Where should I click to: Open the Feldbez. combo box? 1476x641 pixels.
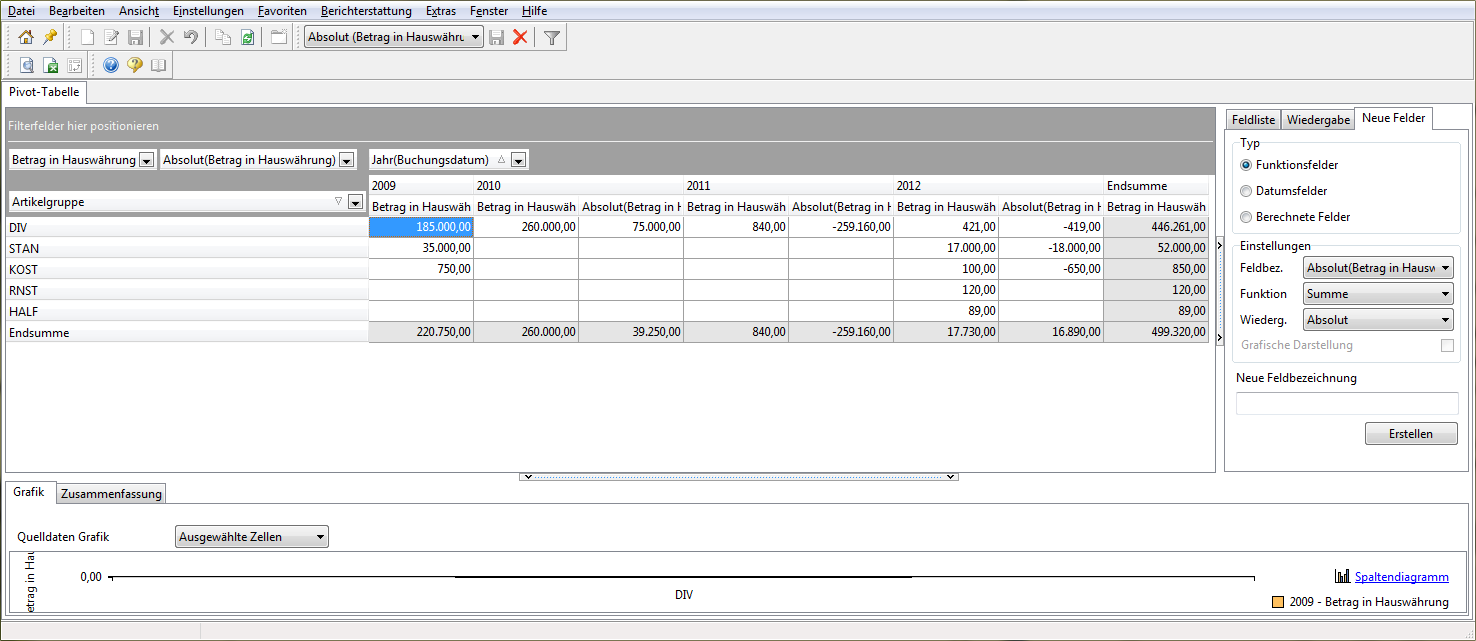[1379, 268]
